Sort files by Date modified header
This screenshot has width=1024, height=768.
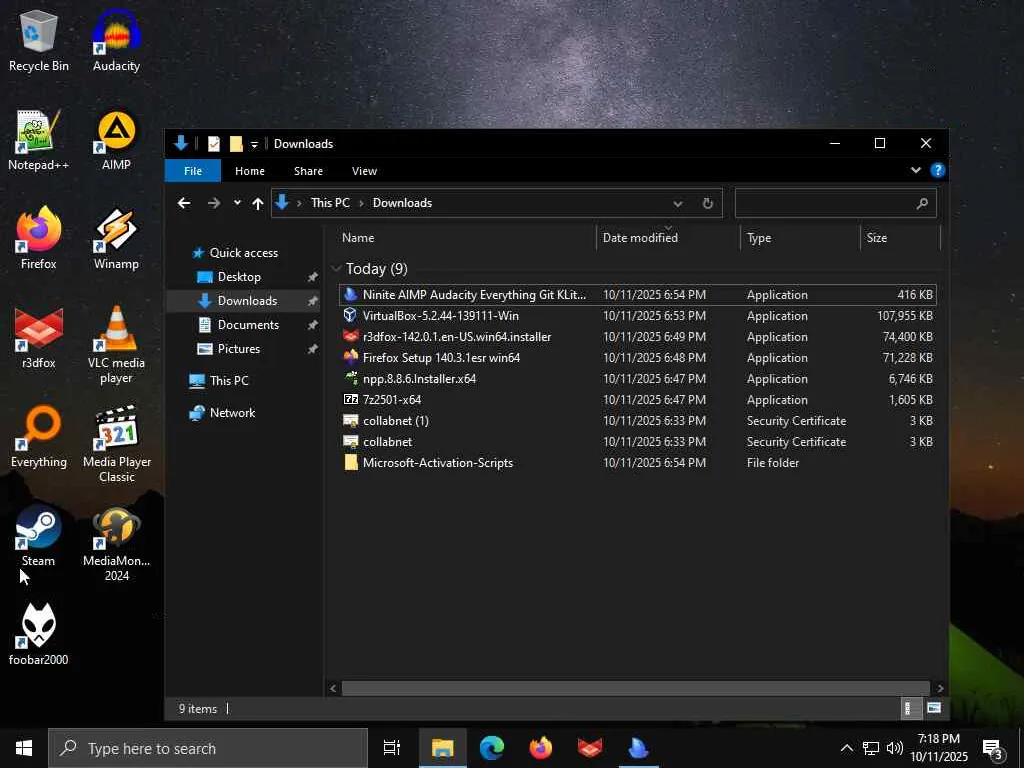click(668, 238)
